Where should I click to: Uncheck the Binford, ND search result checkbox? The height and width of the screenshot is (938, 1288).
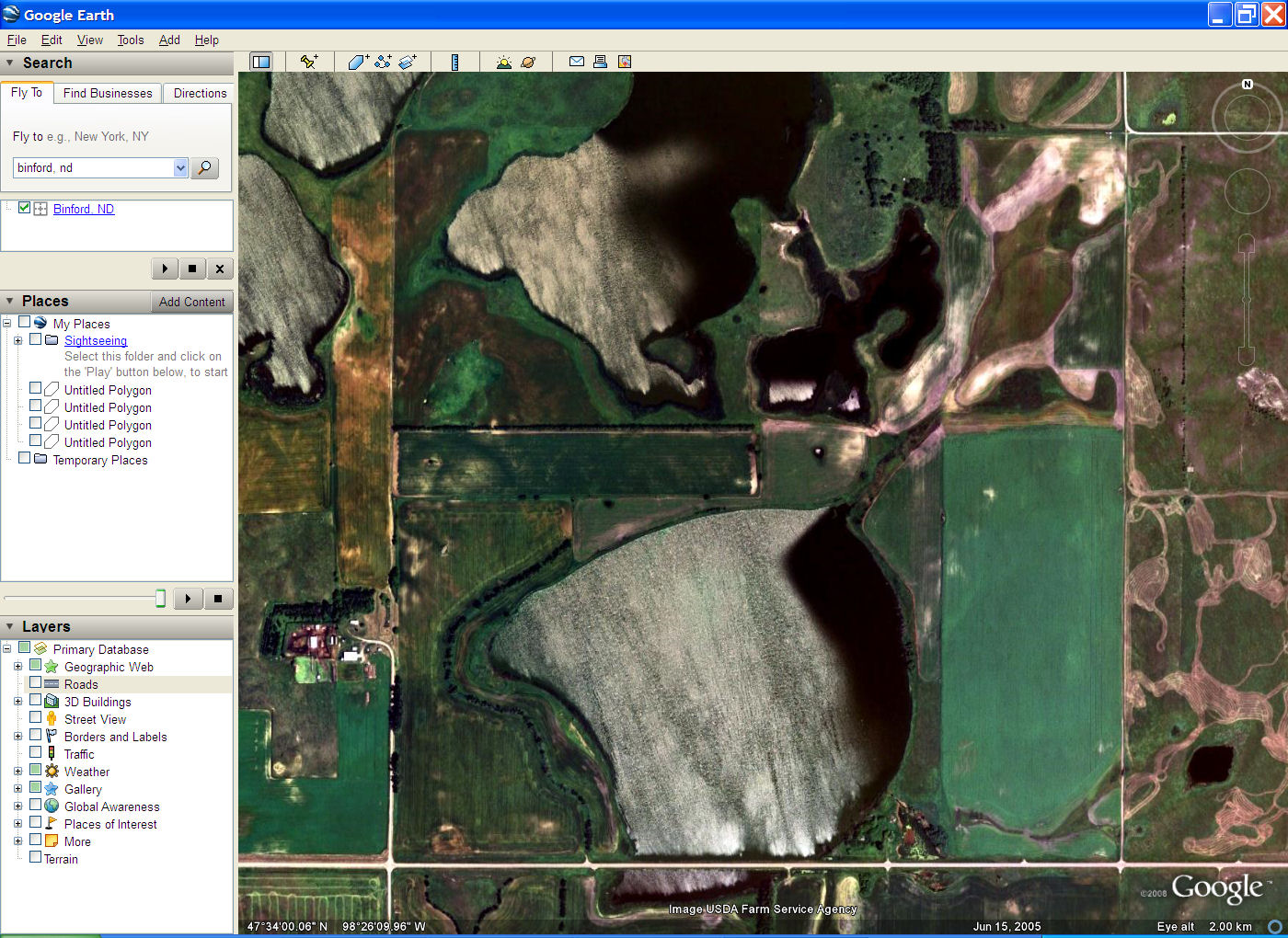[x=24, y=208]
